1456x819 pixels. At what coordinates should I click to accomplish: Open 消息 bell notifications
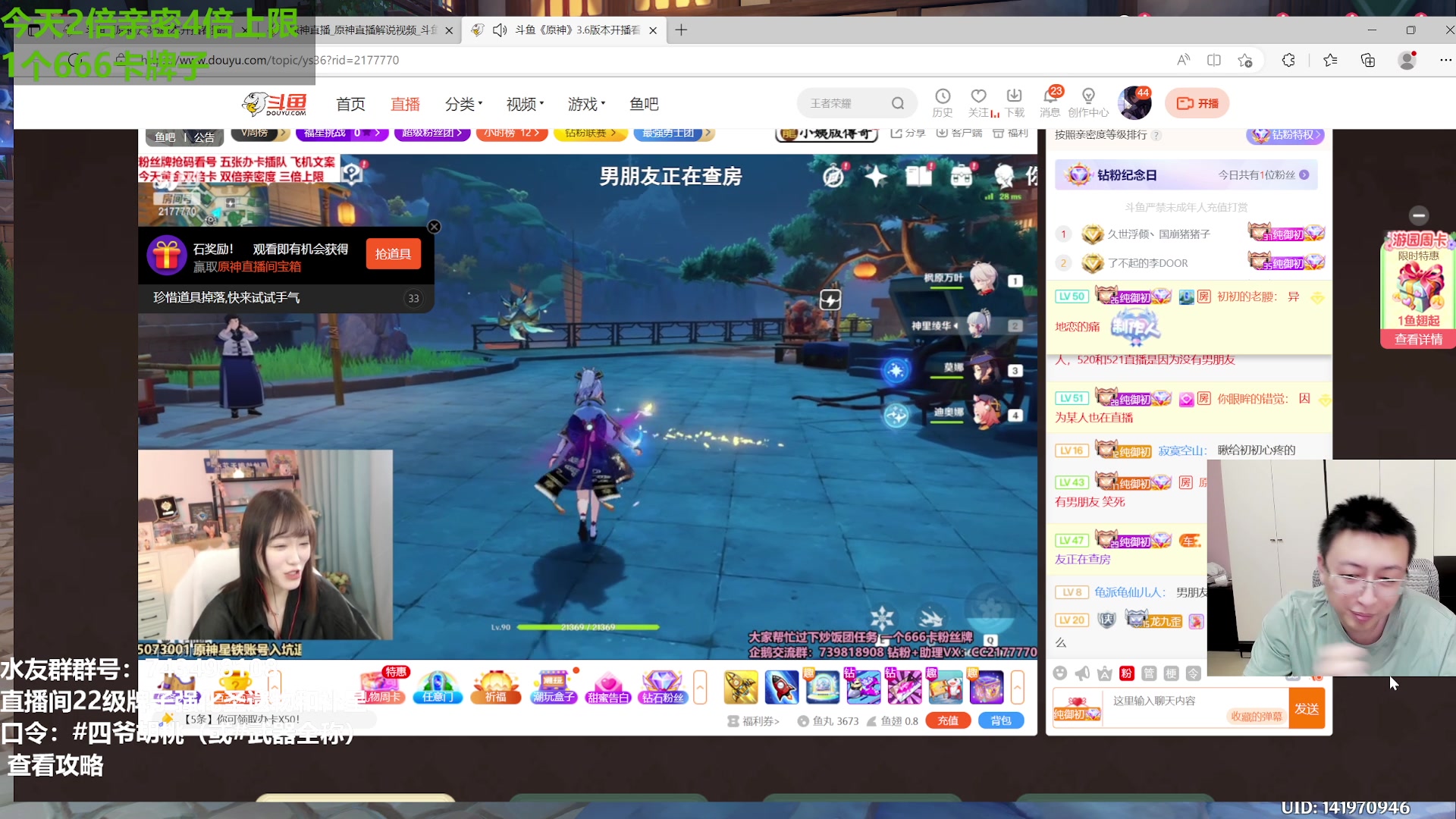click(x=1050, y=102)
